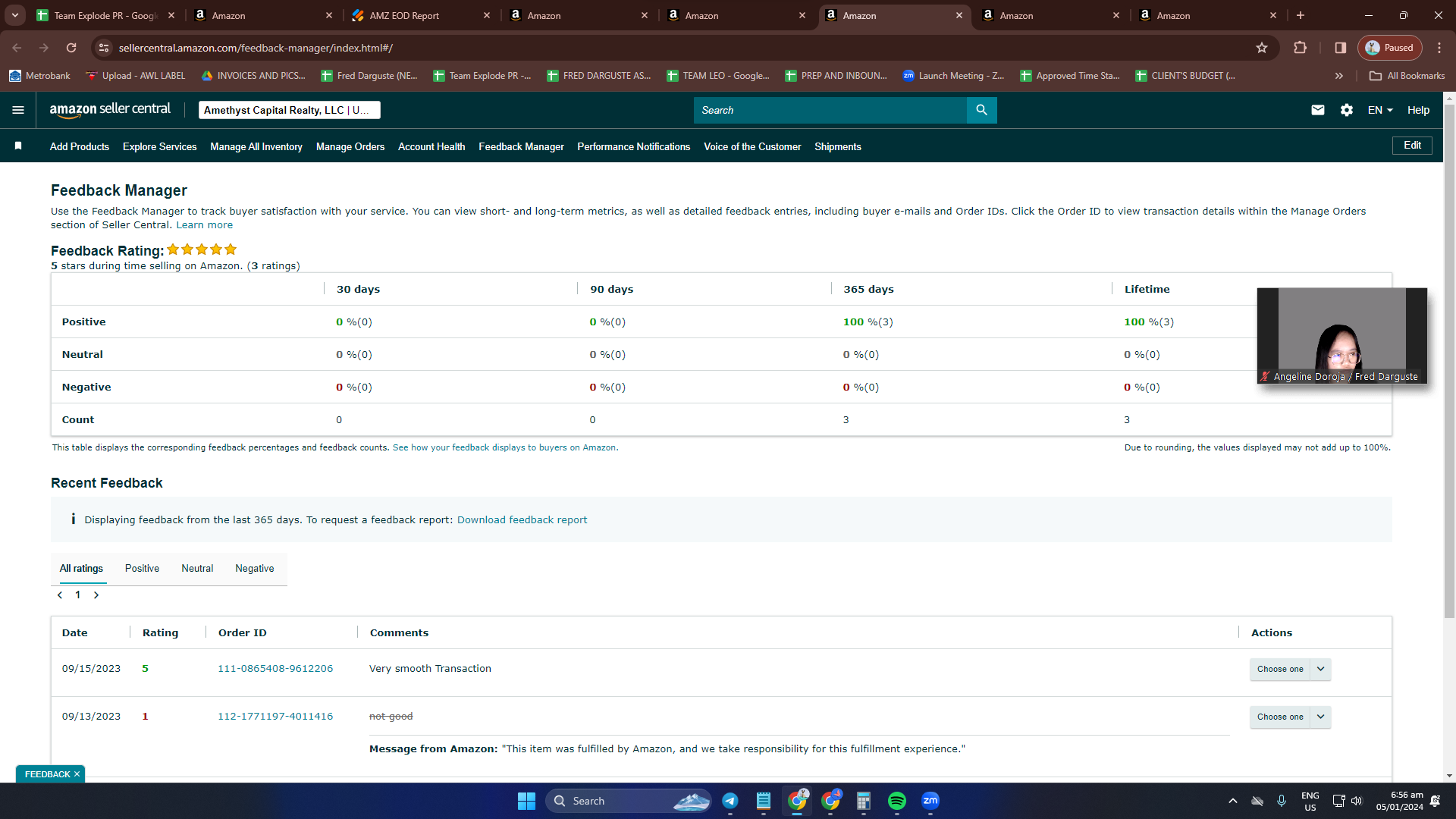The image size is (1456, 819).
Task: Switch to the Neutral feedback tab
Action: coord(197,569)
